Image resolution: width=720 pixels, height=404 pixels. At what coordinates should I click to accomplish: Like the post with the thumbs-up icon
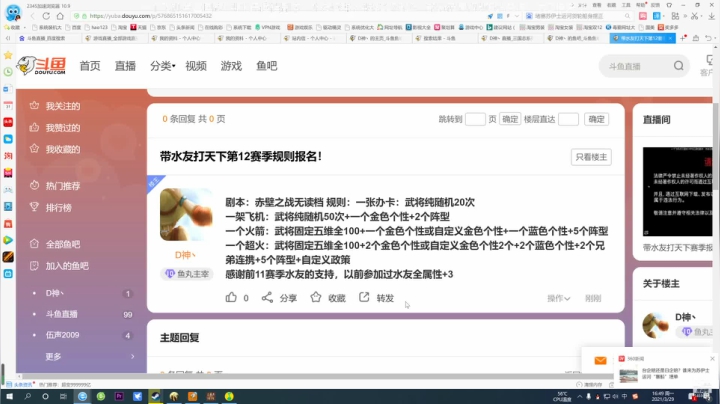(x=231, y=297)
